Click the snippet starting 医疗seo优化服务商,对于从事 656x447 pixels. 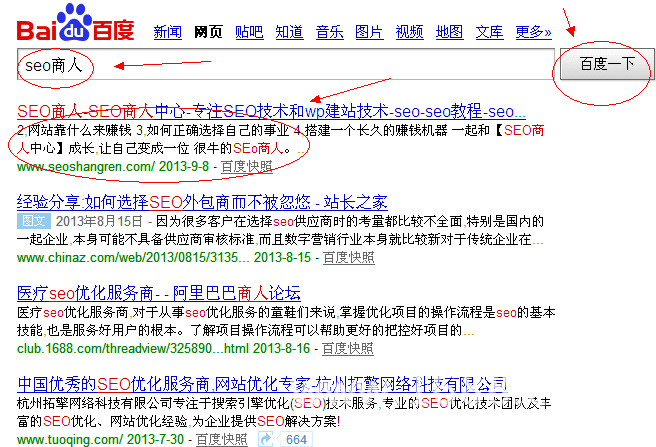[x=286, y=321]
